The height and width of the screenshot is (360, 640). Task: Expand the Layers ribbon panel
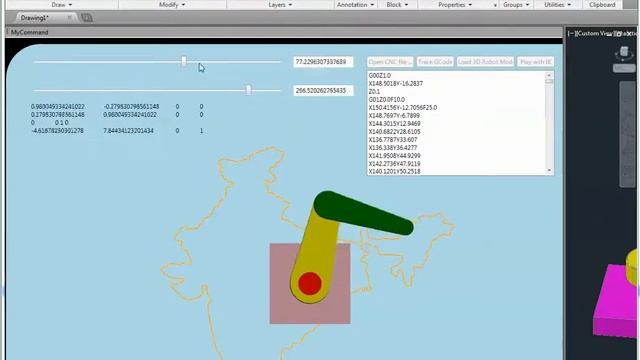[280, 4]
